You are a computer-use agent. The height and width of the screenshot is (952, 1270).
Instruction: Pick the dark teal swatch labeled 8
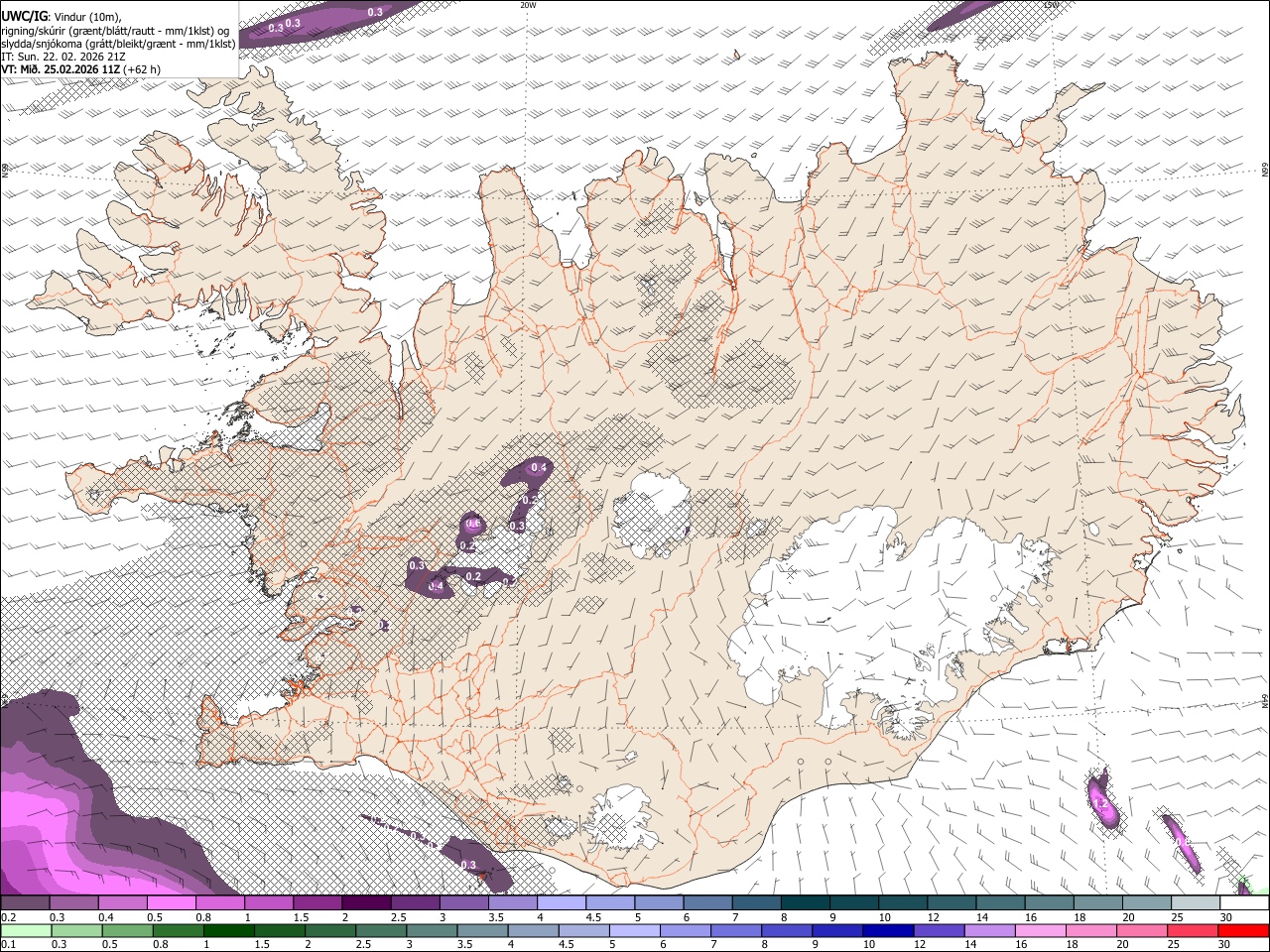[804, 903]
